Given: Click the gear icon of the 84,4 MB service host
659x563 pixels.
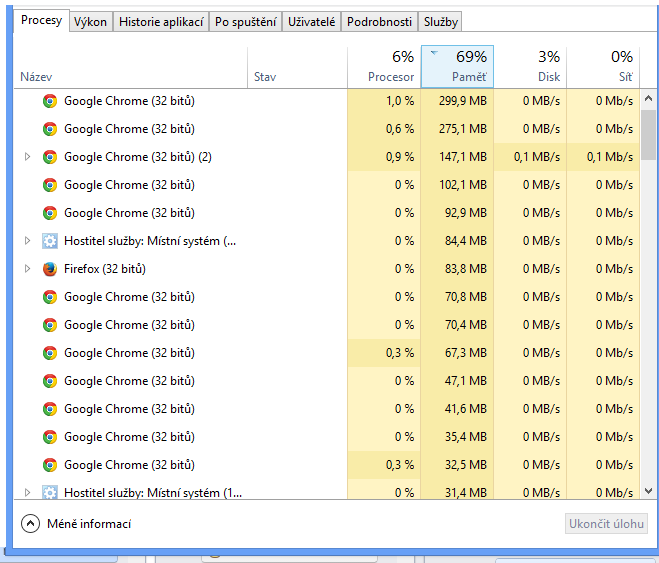Looking at the screenshot, I should pos(50,241).
